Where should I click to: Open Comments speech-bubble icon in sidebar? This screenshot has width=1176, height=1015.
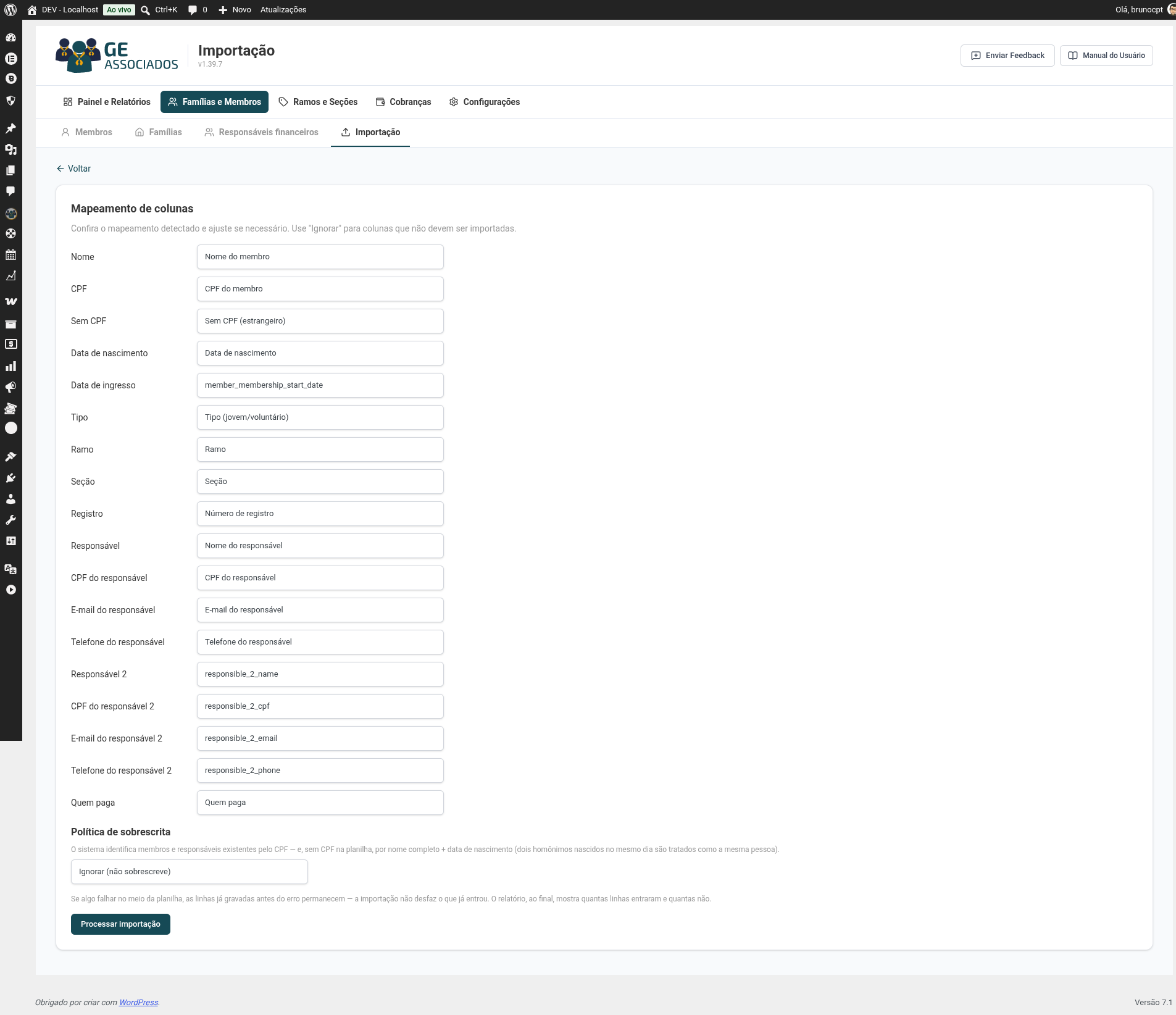point(10,191)
